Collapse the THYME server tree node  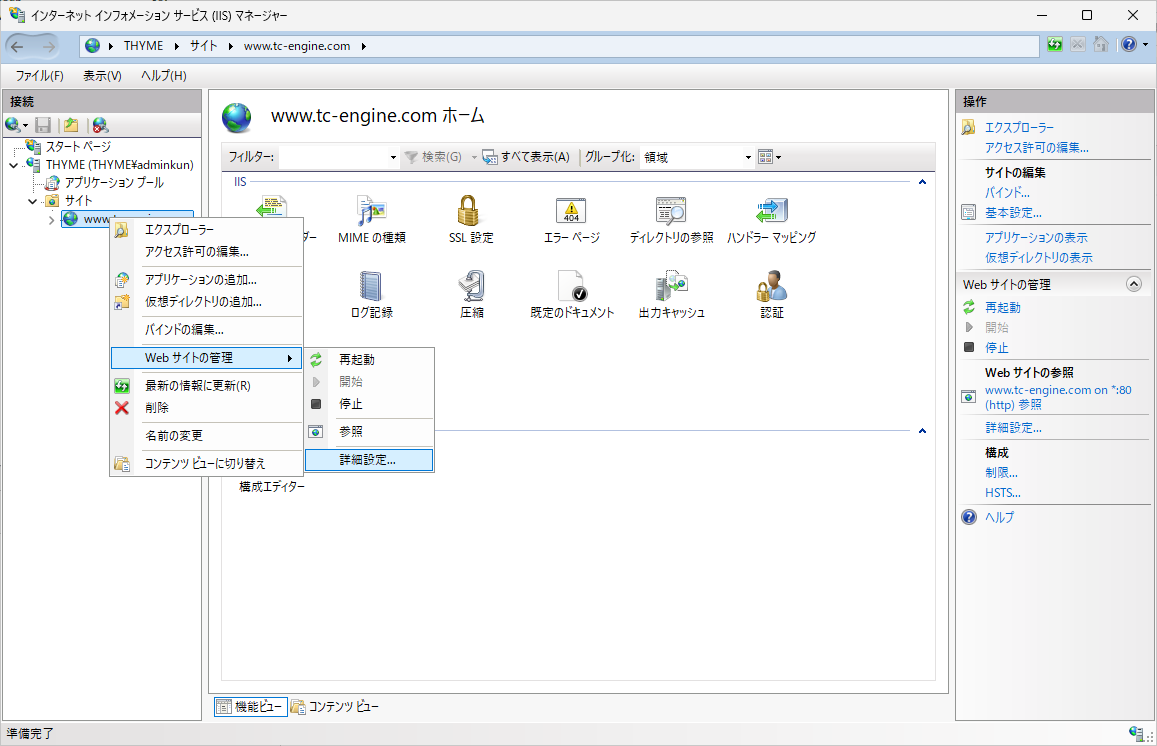(13, 165)
